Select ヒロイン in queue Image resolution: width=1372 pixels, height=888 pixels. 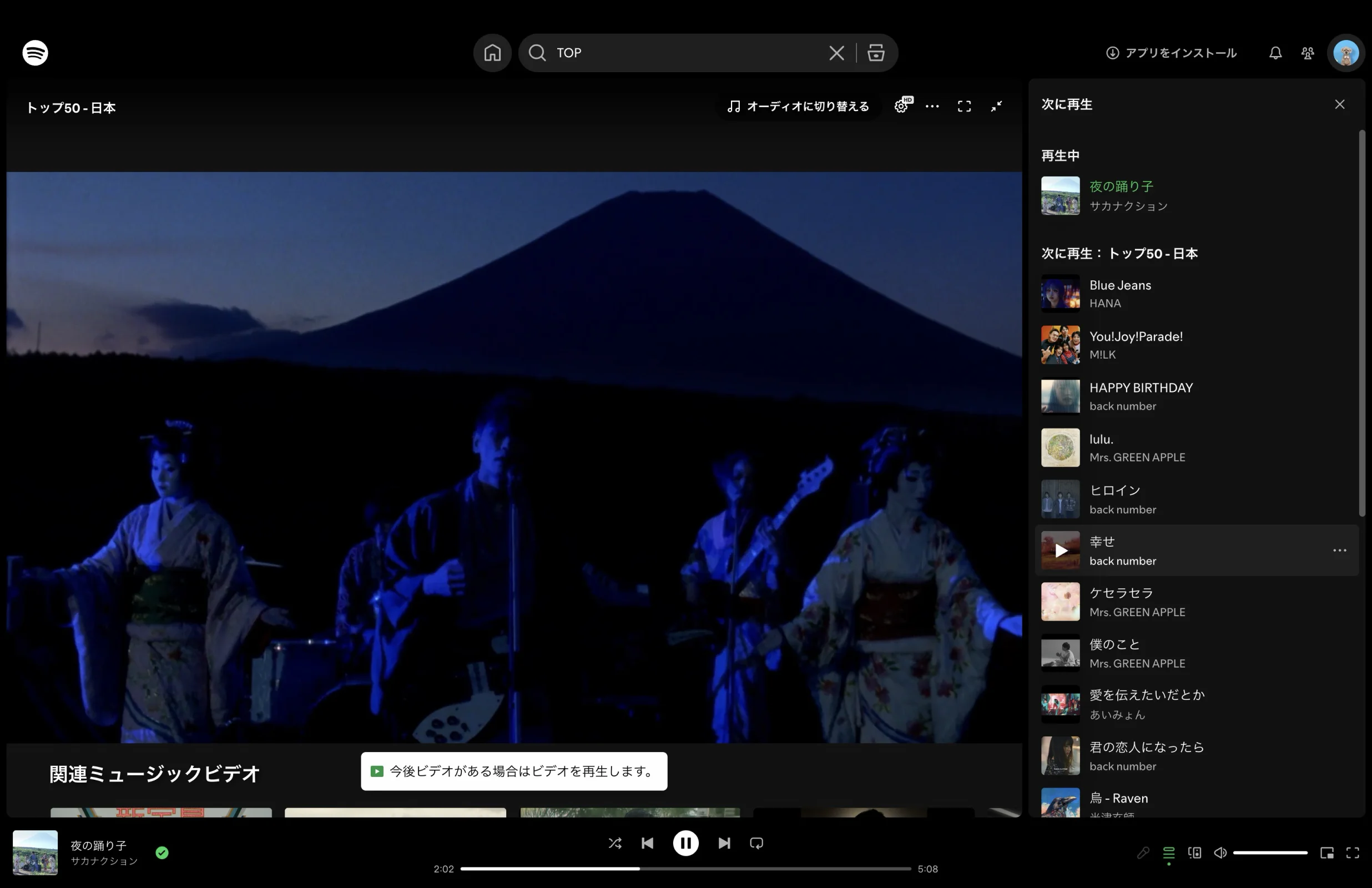pos(1196,499)
